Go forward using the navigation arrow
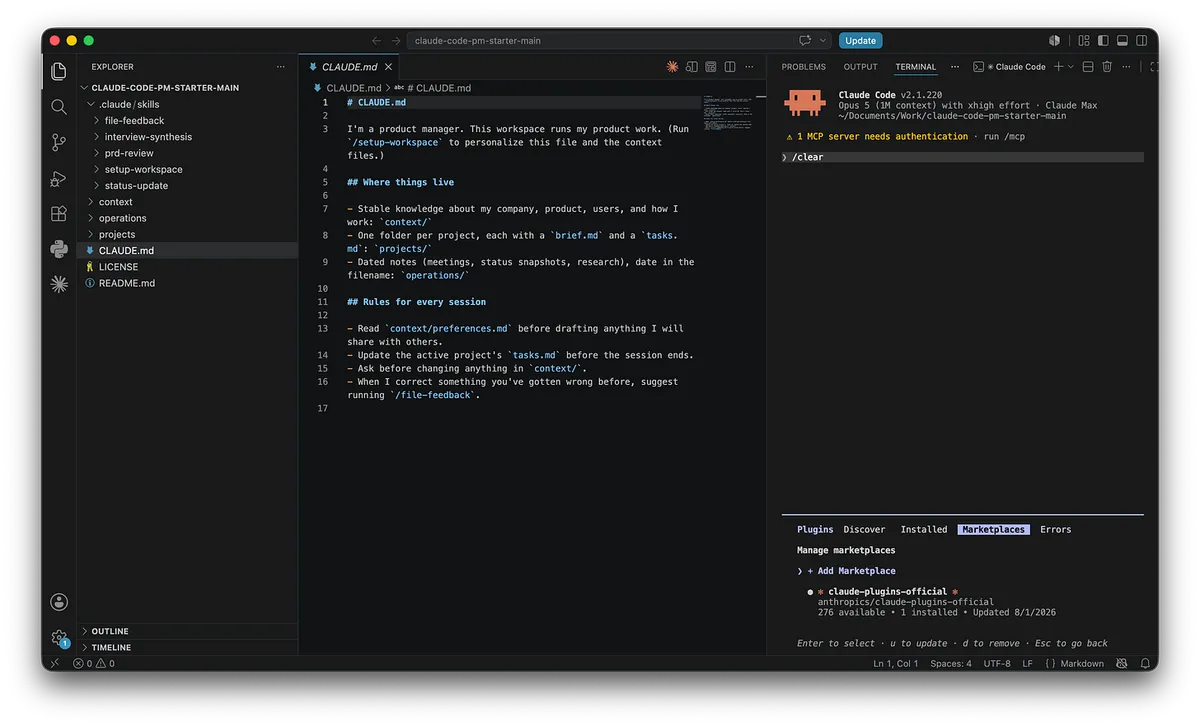 (396, 41)
